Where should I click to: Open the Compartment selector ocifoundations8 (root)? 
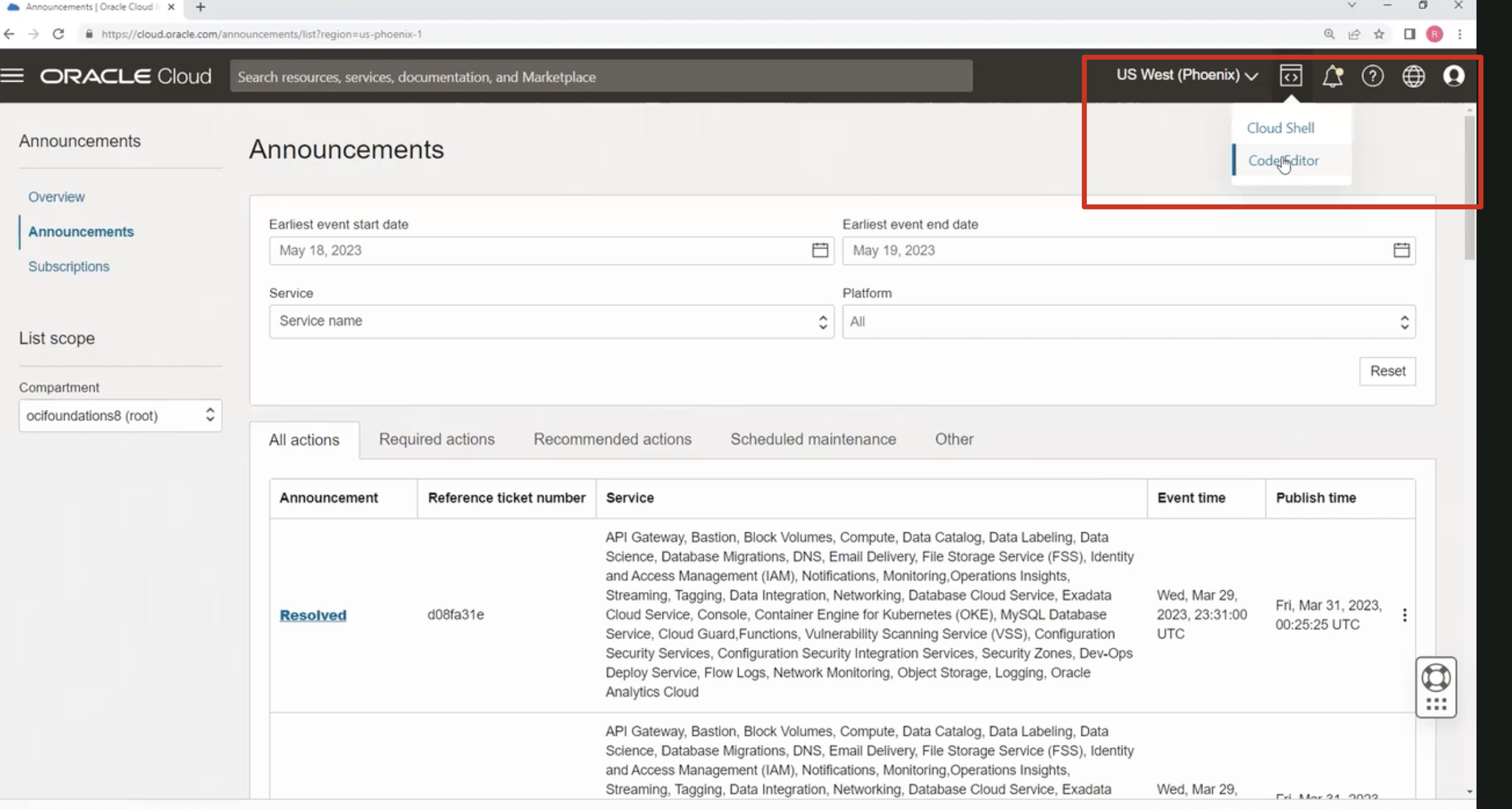pyautogui.click(x=120, y=416)
